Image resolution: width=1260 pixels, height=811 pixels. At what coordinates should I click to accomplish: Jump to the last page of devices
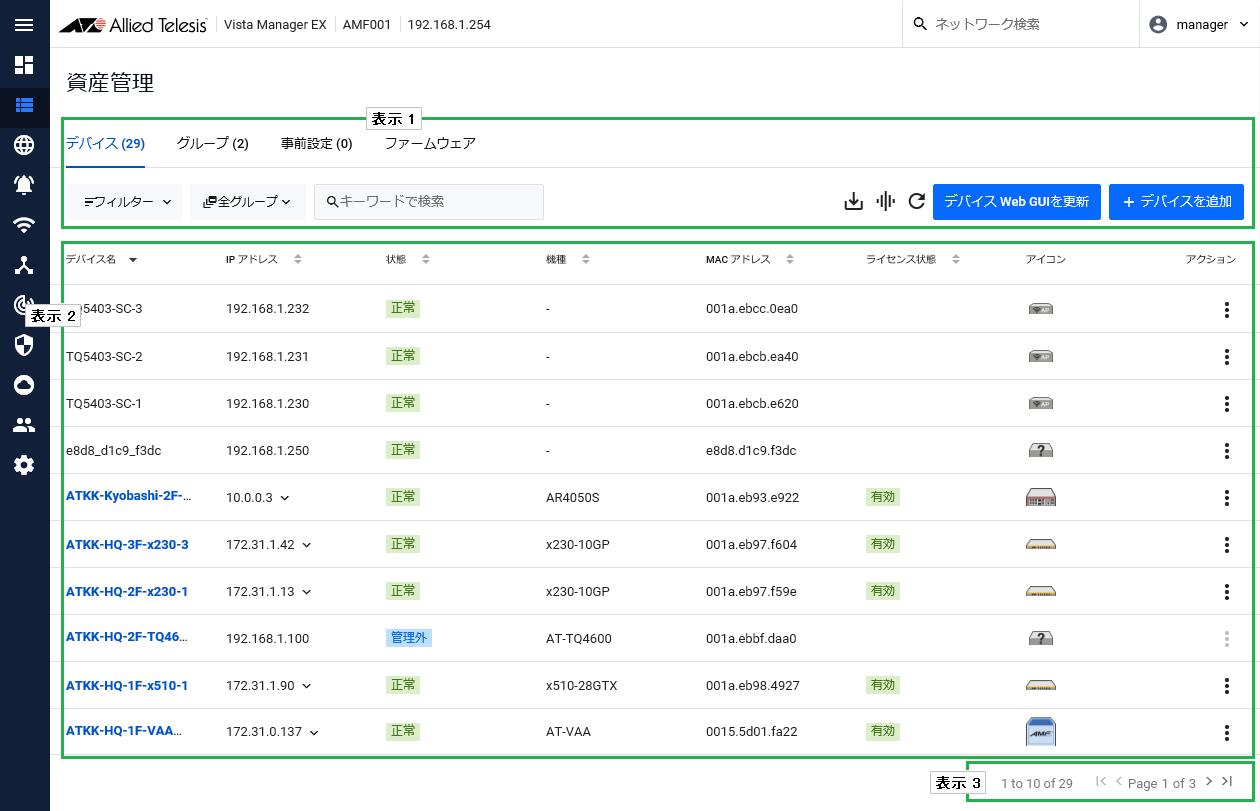(x=1227, y=782)
